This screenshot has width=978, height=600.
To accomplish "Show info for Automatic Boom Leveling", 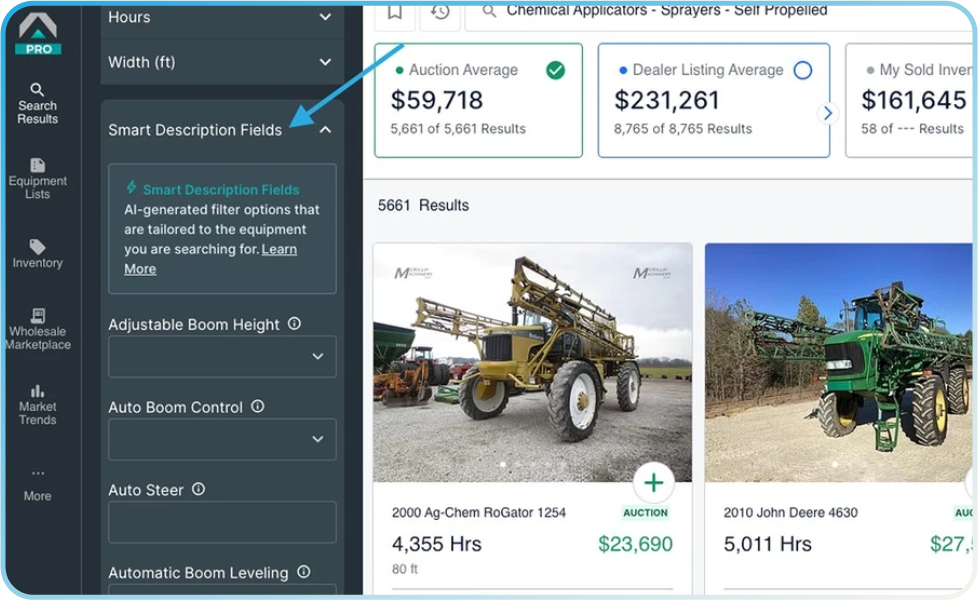I will pyautogui.click(x=304, y=571).
